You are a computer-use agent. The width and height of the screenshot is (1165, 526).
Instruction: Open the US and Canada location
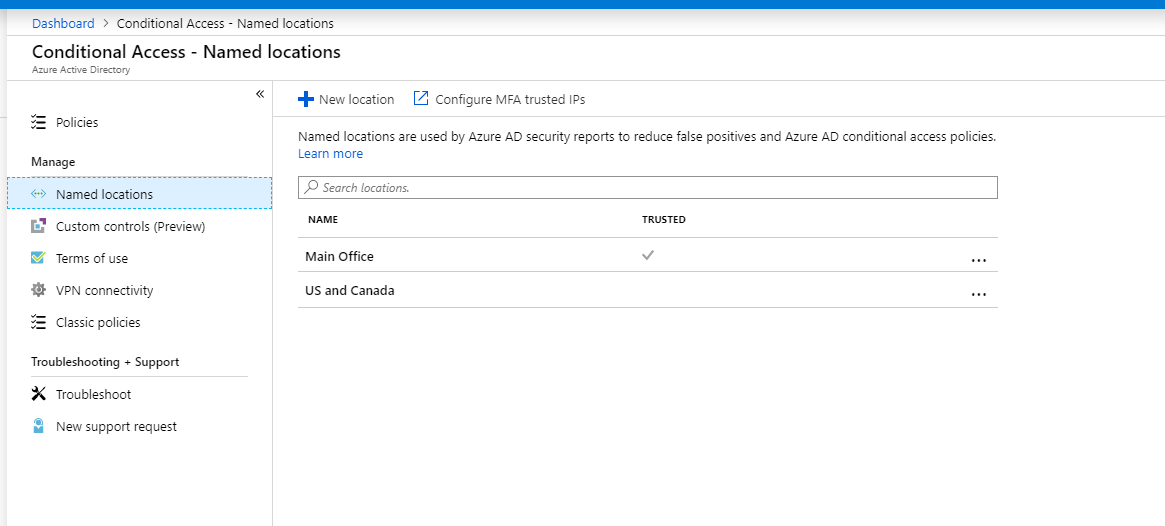350,290
